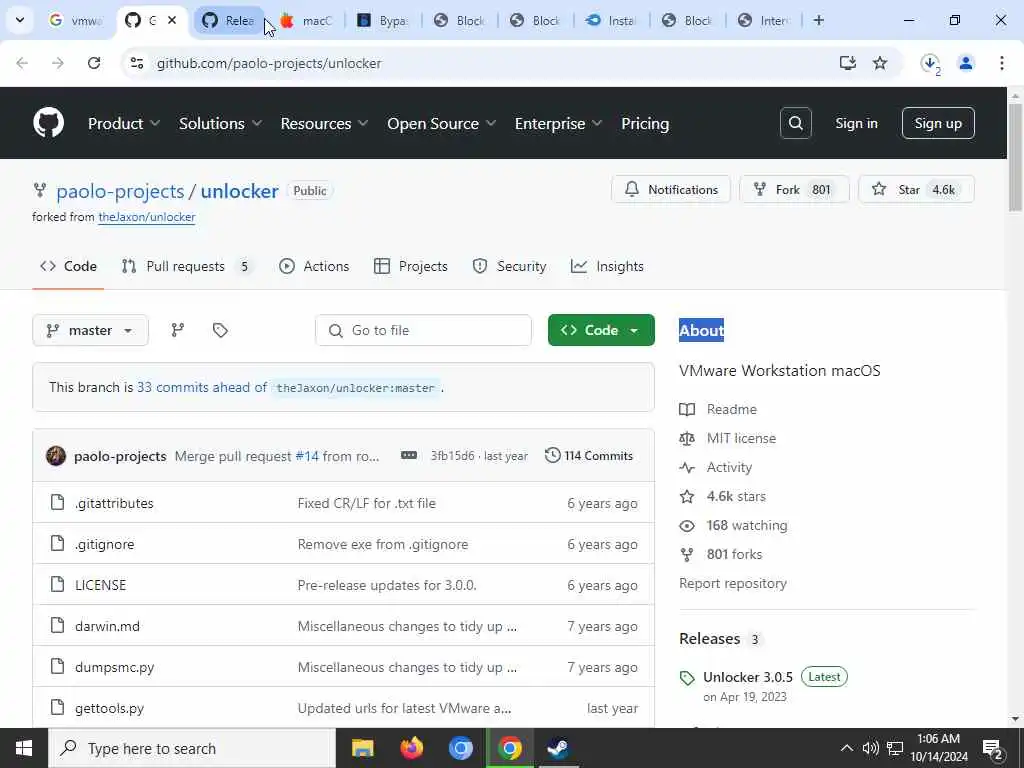Viewport: 1024px width, 768px height.
Task: Open pull request #14 link
Action: tap(307, 456)
